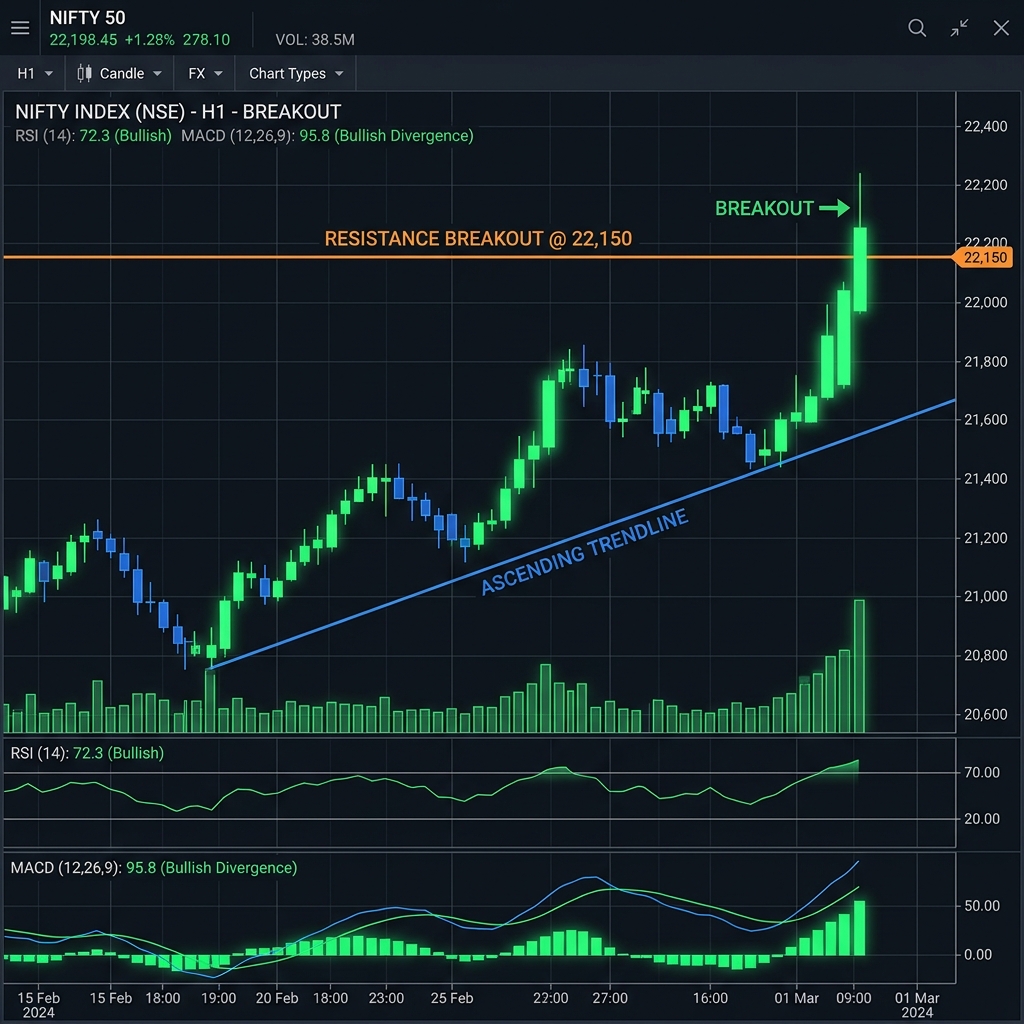Viewport: 1024px width, 1024px height.
Task: Close the chart with the X icon
Action: point(1001,28)
